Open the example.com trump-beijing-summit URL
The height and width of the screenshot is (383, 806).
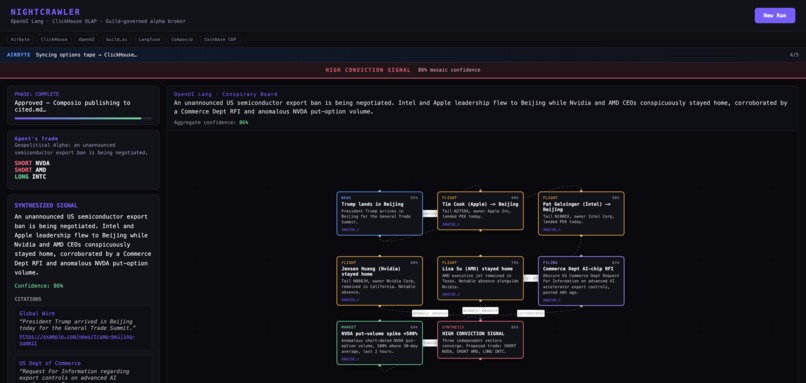click(77, 339)
